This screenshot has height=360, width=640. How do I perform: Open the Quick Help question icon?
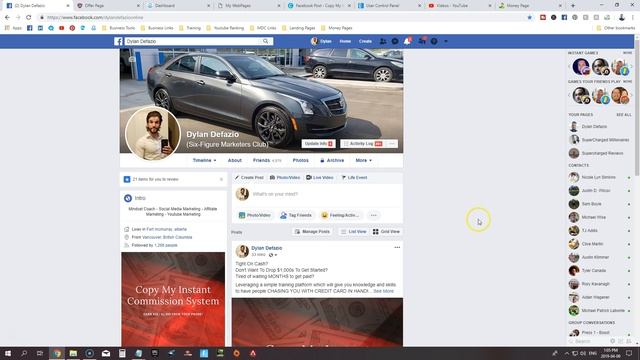[434, 41]
